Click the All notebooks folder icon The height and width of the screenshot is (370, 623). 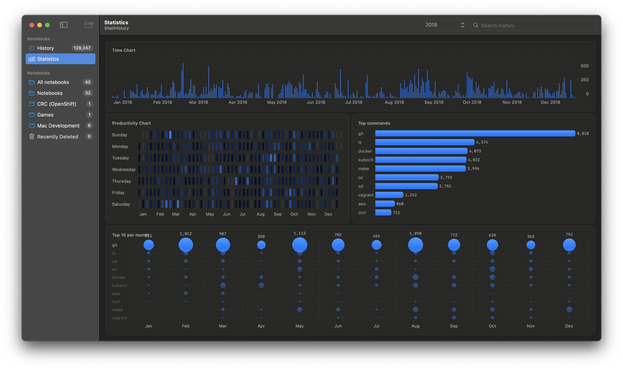point(32,82)
